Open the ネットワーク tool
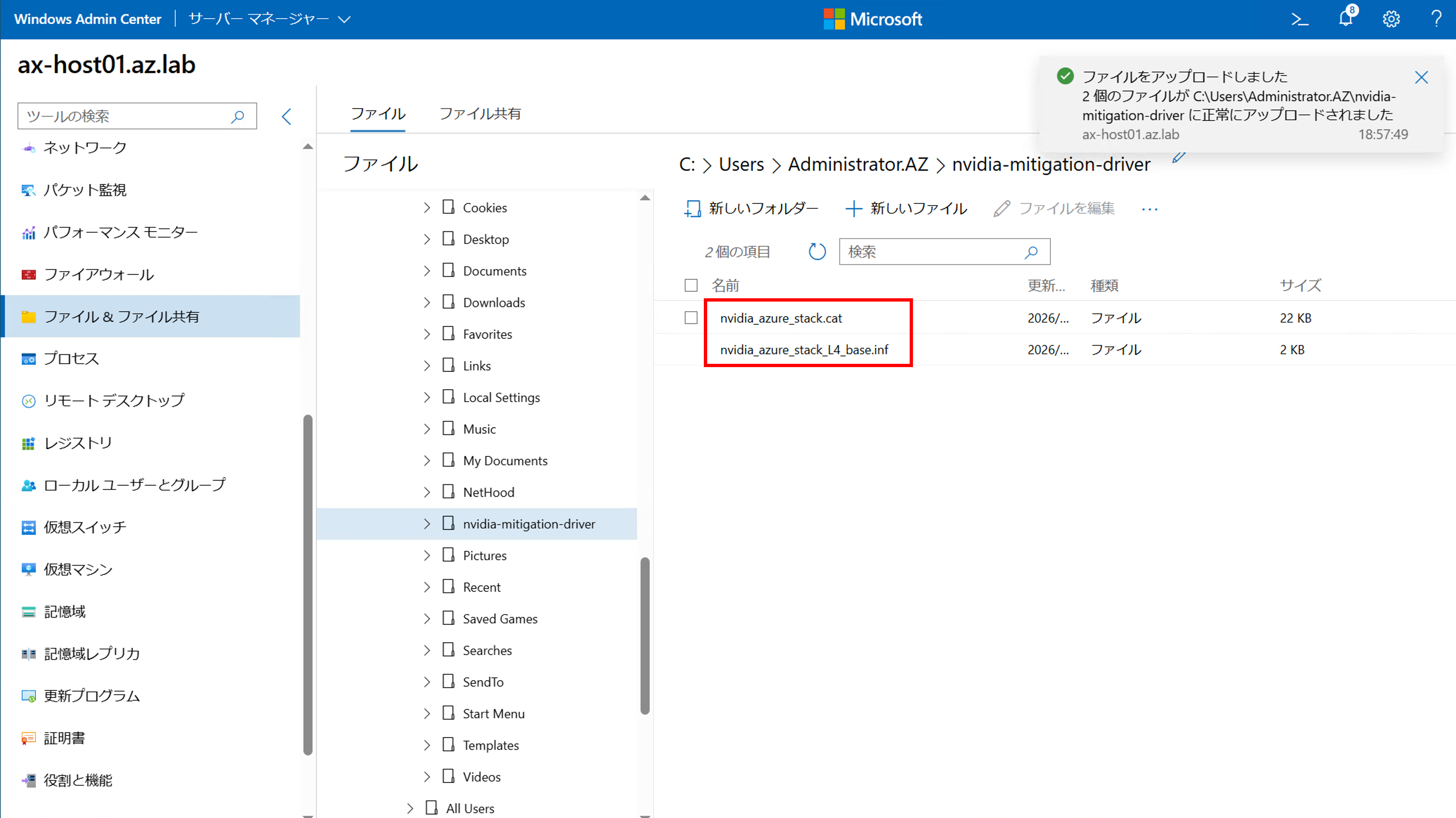This screenshot has width=1456, height=818. tap(85, 148)
